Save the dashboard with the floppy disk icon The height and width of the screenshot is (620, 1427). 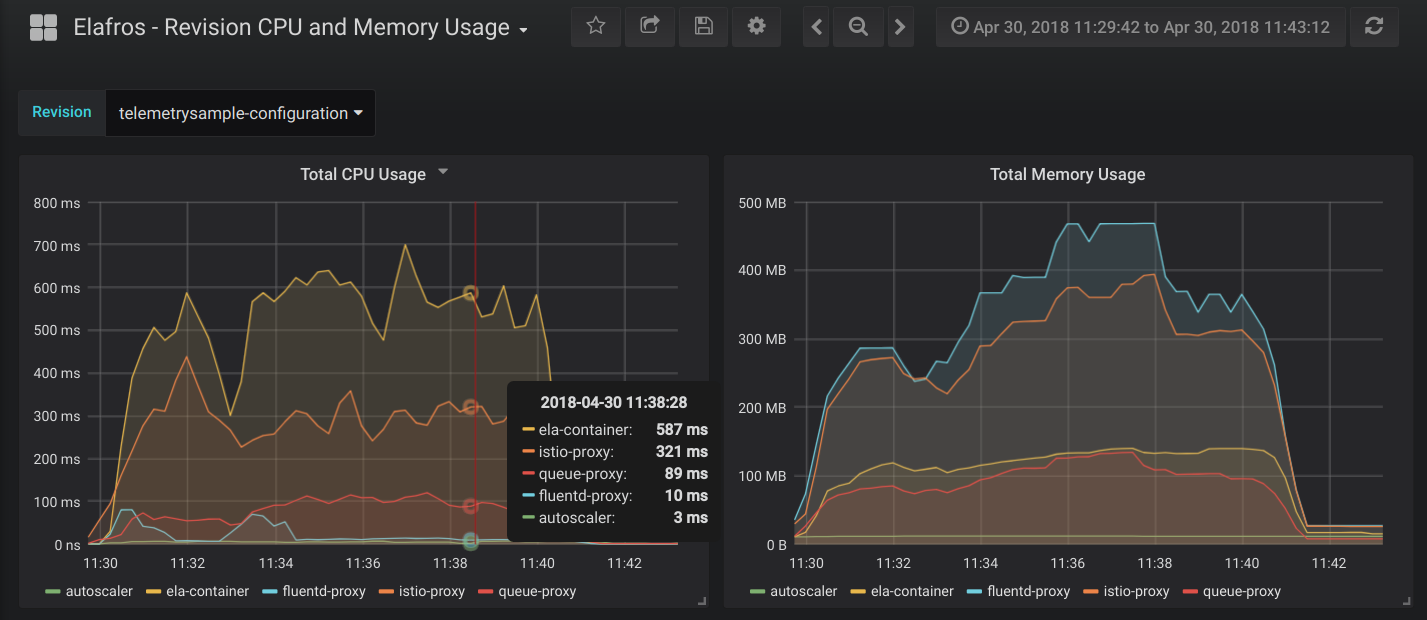703,27
